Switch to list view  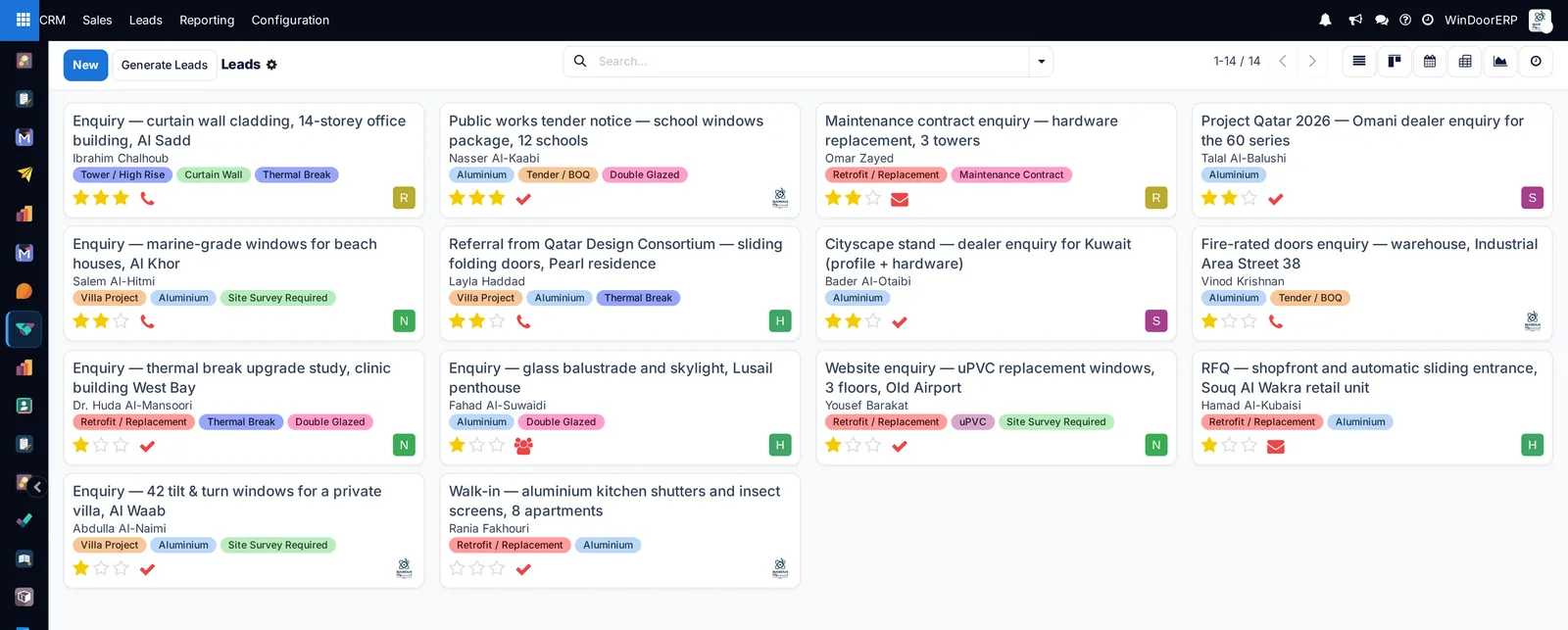(1359, 61)
